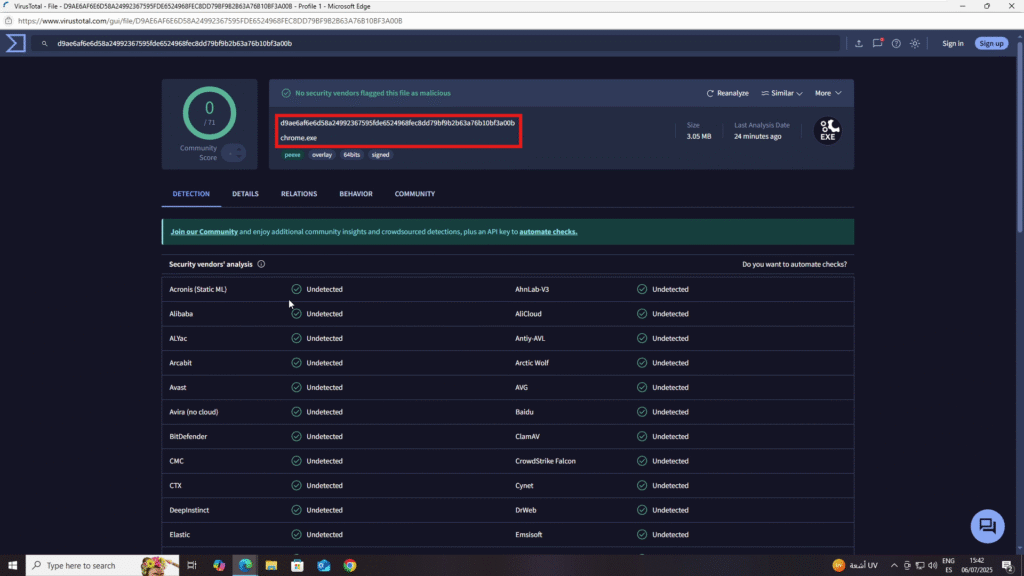Image resolution: width=1024 pixels, height=576 pixels.
Task: Toggle the light/dark theme sun icon
Action: tap(915, 44)
